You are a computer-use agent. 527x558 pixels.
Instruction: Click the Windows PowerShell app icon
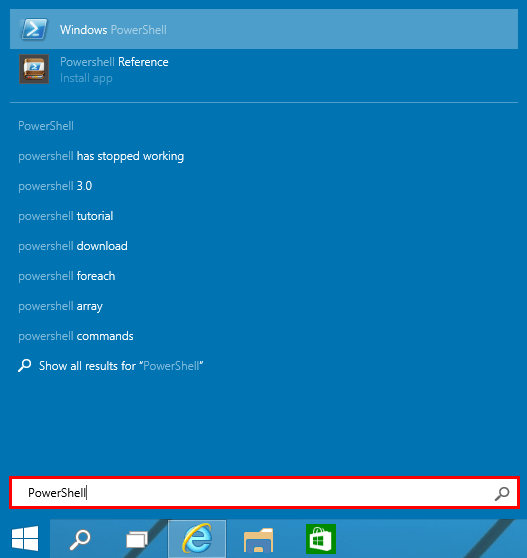[34, 29]
